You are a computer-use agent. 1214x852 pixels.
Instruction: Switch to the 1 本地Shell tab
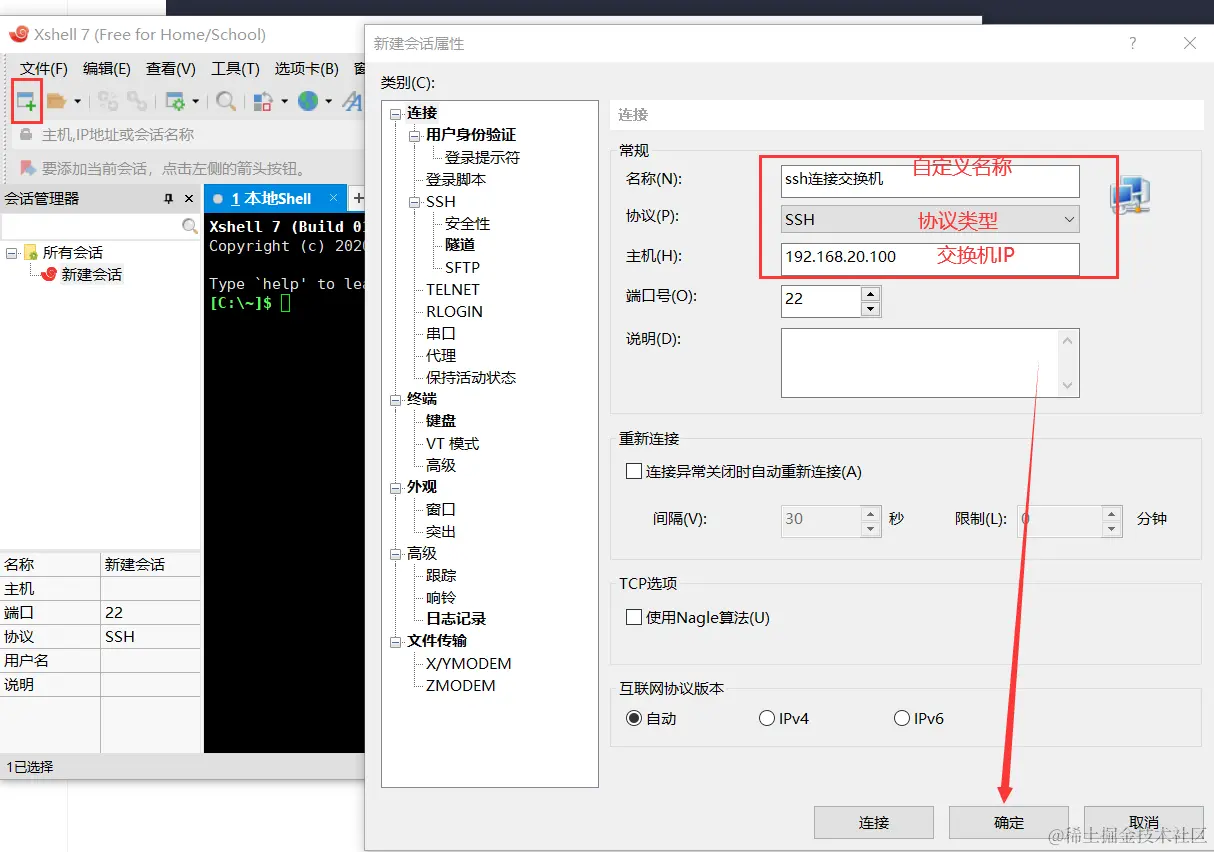click(x=271, y=198)
